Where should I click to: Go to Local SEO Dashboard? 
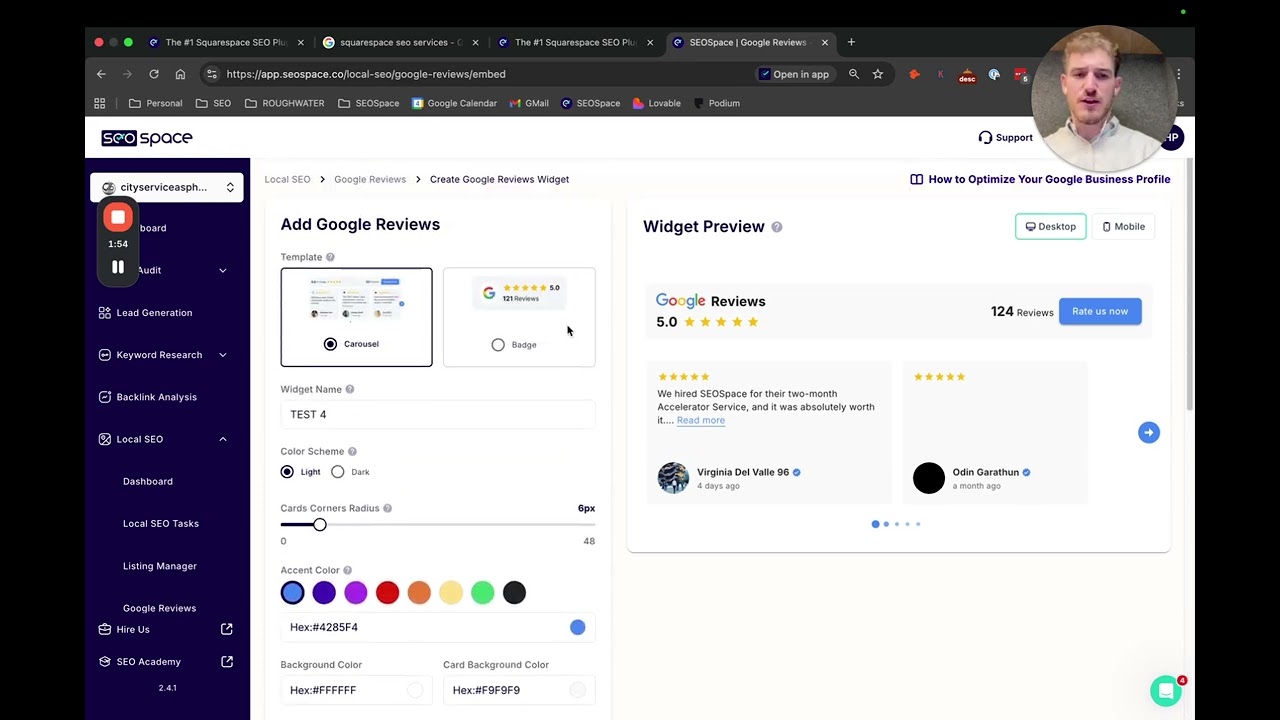[x=148, y=481]
